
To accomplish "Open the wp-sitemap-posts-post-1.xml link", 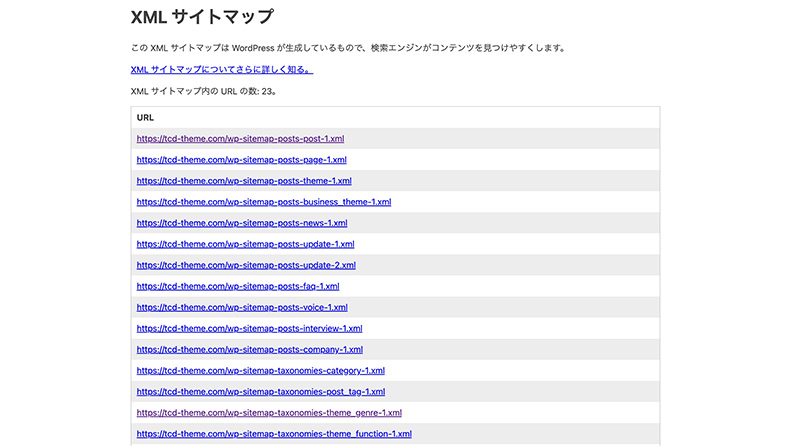I will pyautogui.click(x=240, y=139).
